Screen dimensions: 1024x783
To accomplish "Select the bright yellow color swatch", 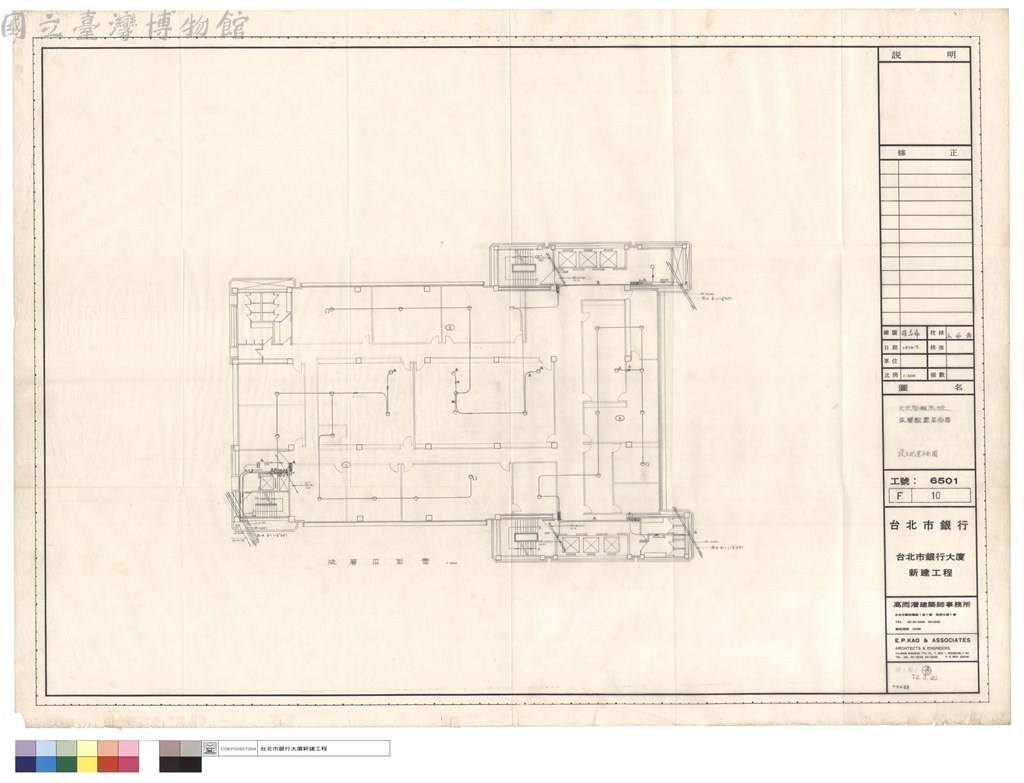I will 88,764.
